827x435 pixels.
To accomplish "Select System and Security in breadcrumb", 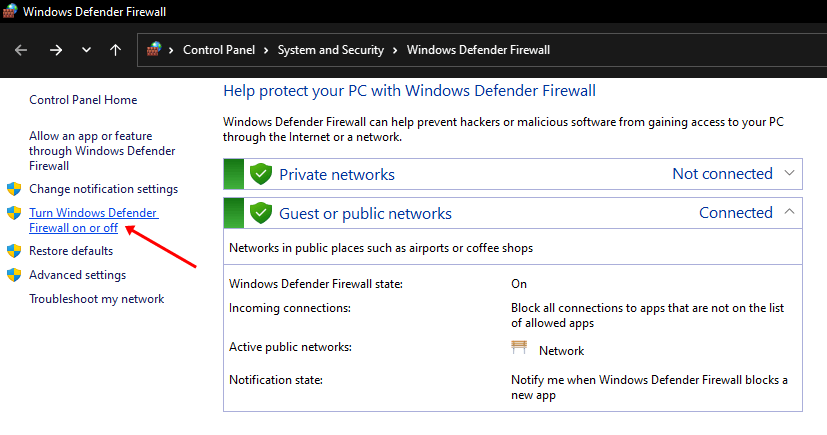I will (332, 50).
